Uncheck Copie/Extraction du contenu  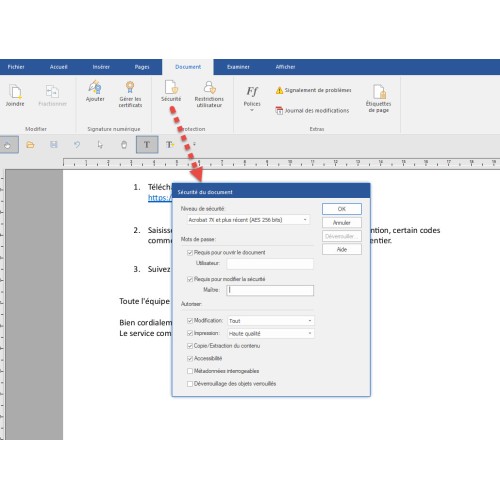pos(190,346)
